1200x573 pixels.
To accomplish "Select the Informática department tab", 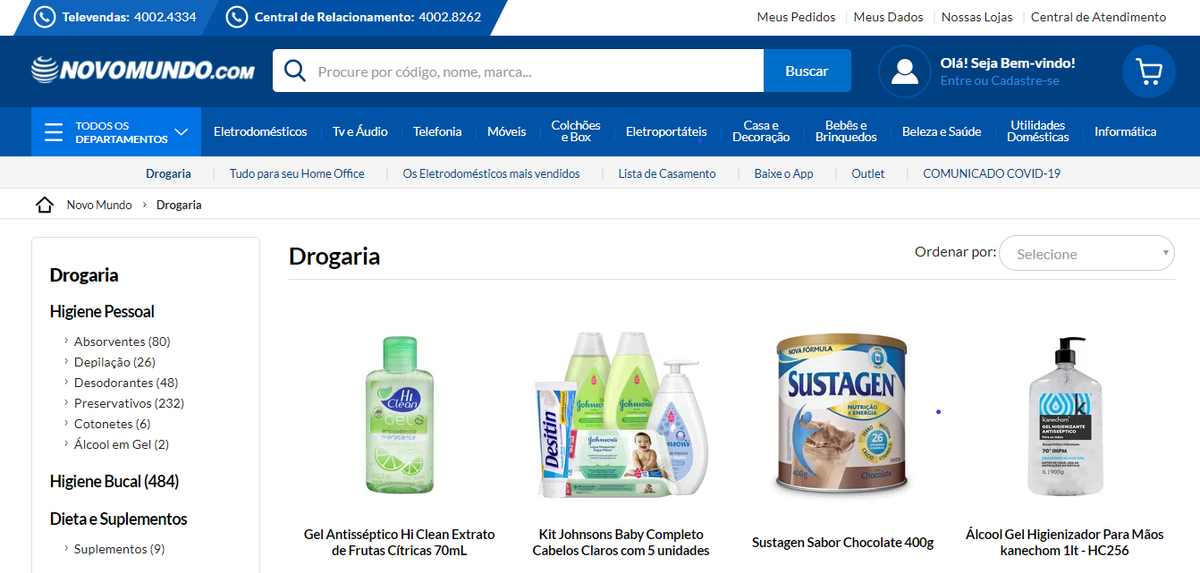I will click(x=1125, y=132).
